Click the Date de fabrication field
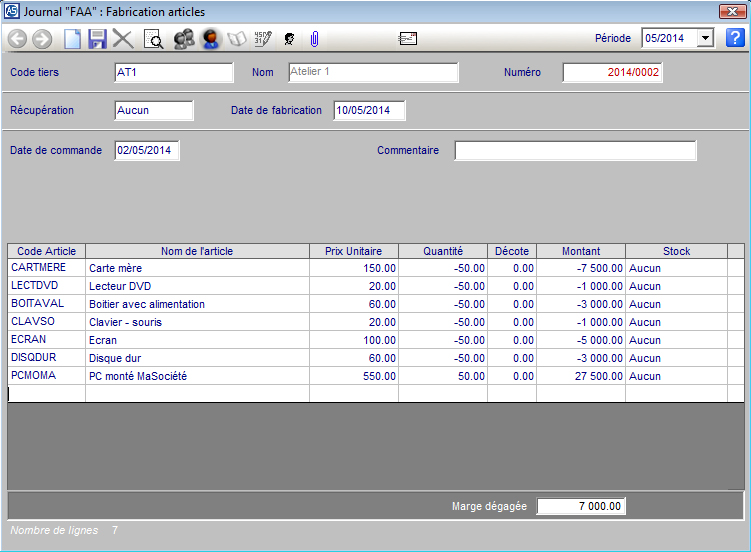The image size is (751, 552). click(x=369, y=110)
